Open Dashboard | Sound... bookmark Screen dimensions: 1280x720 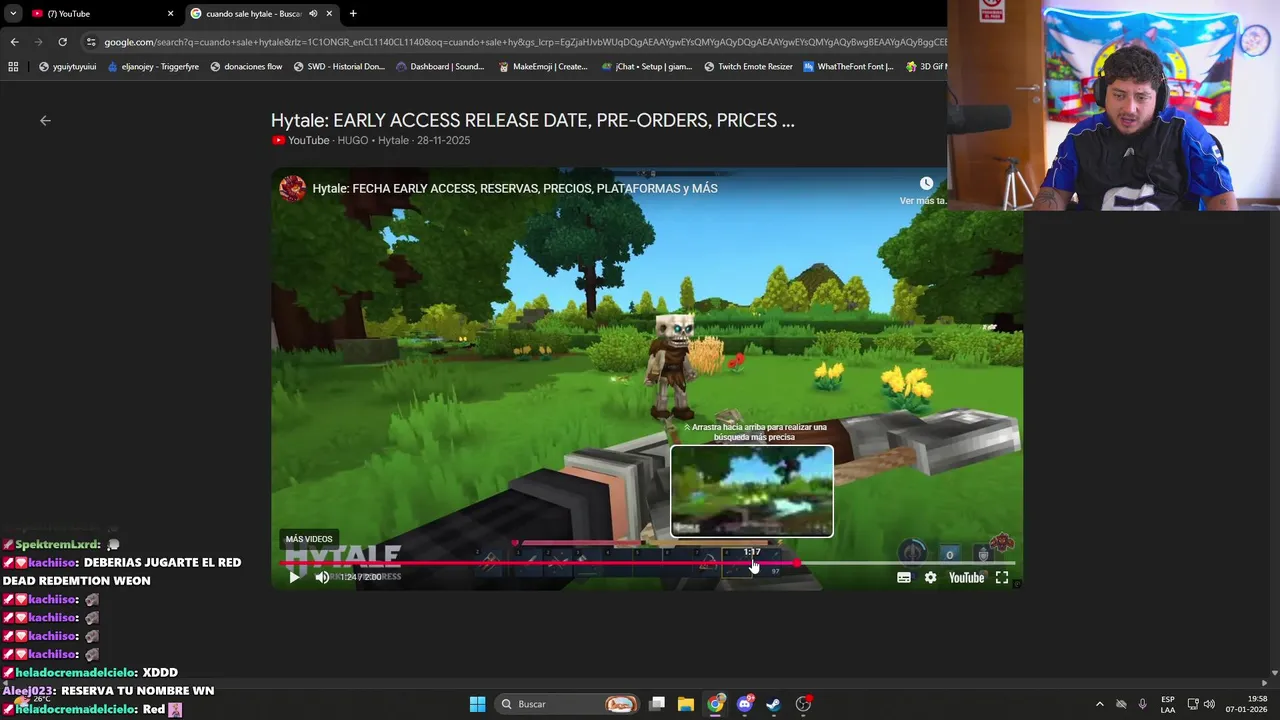pos(440,67)
